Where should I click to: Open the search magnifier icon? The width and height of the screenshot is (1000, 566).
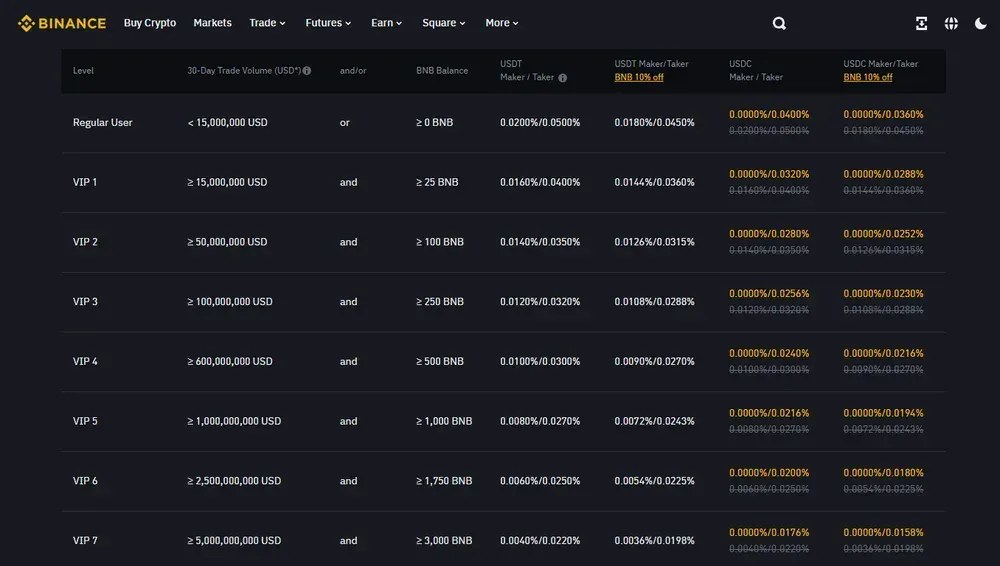[x=779, y=23]
